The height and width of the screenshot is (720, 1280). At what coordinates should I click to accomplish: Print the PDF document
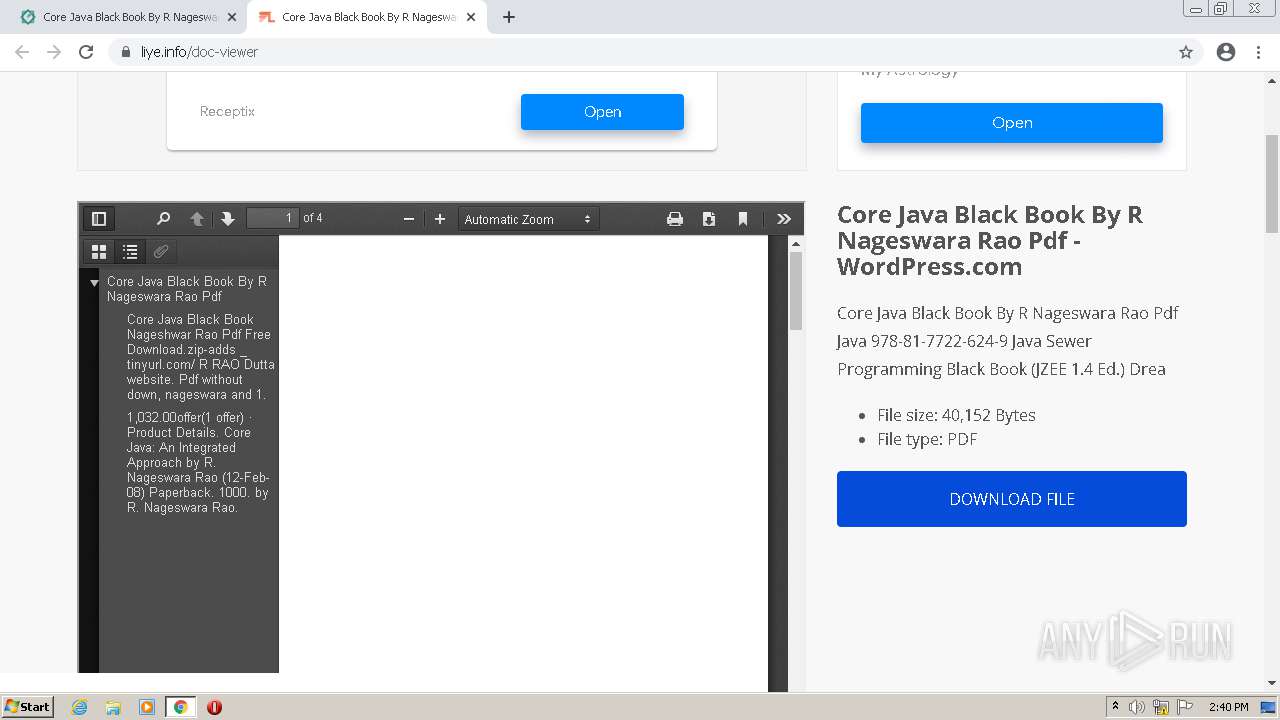pyautogui.click(x=675, y=219)
